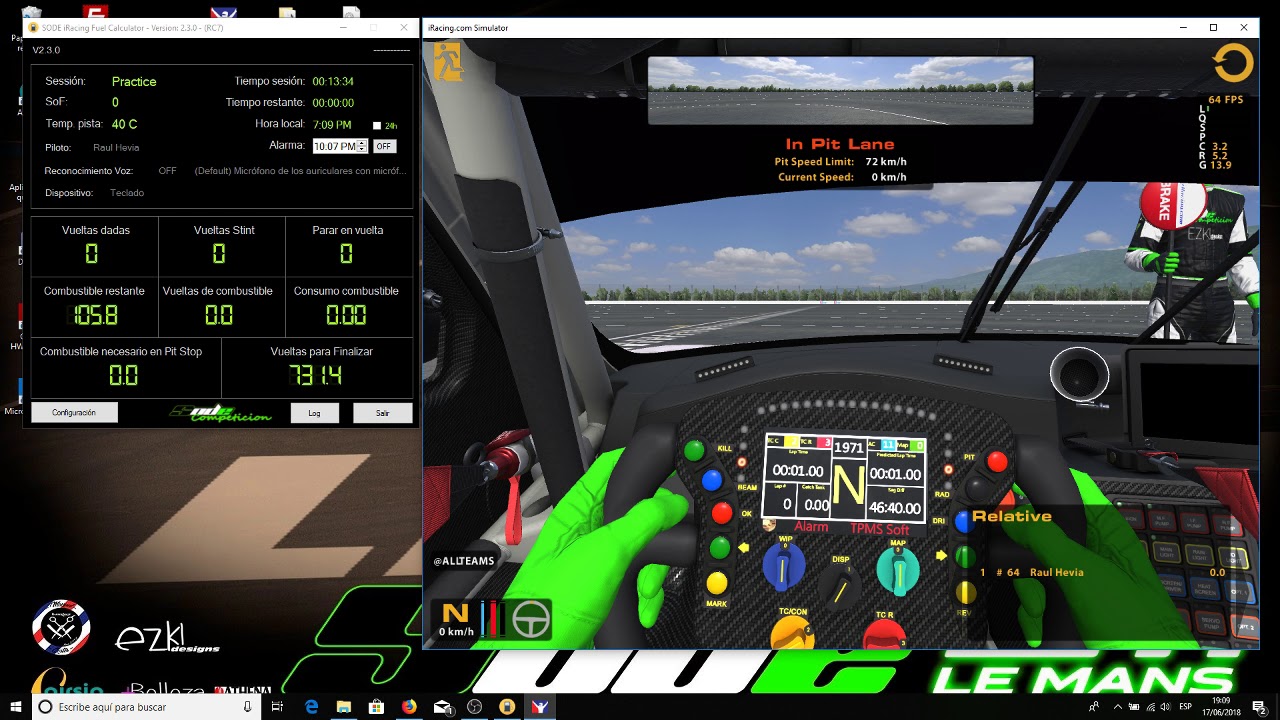Click the volume icon in system tray
This screenshot has height=720, width=1280.
pos(1166,707)
